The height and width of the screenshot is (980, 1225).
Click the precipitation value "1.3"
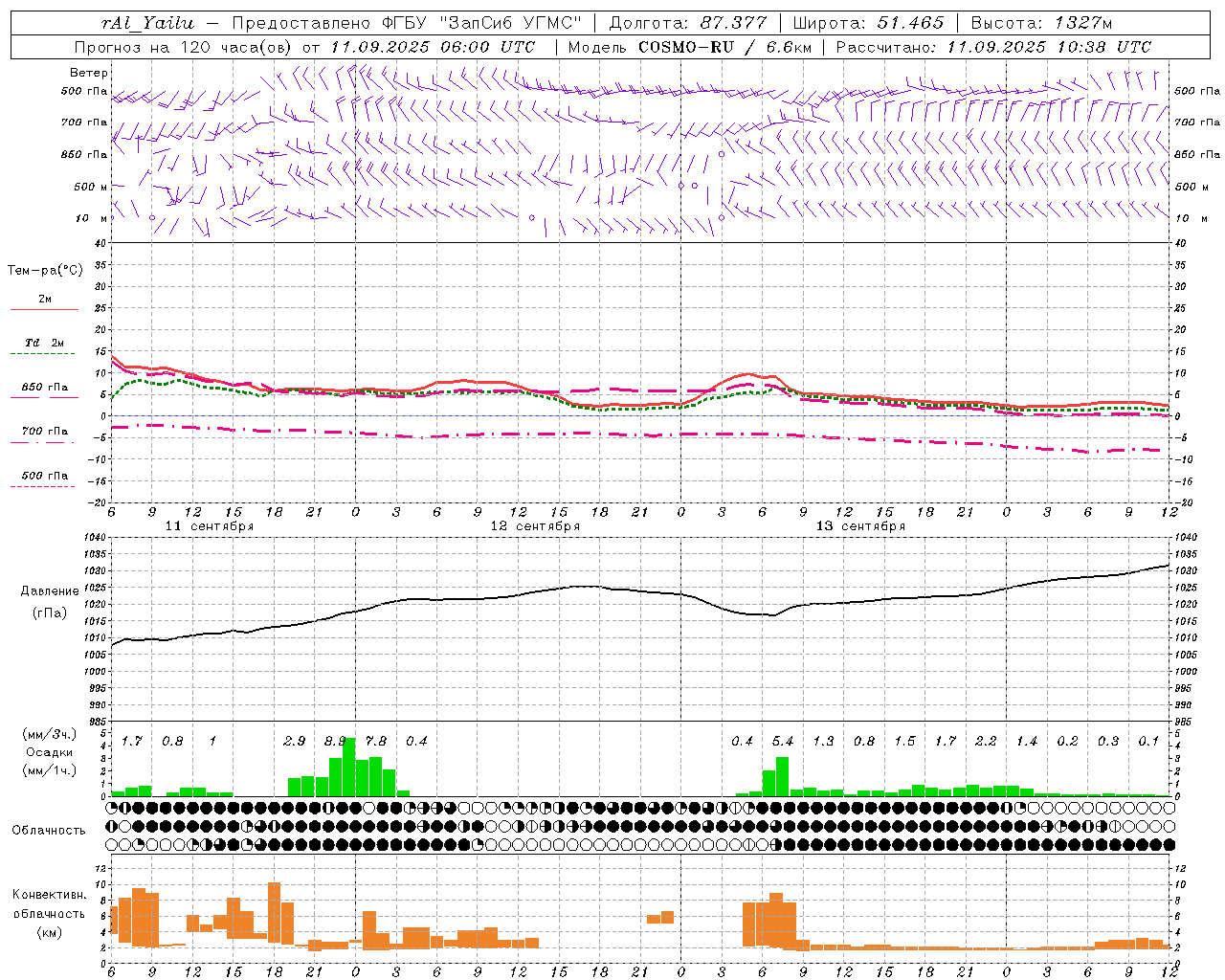pos(823,742)
